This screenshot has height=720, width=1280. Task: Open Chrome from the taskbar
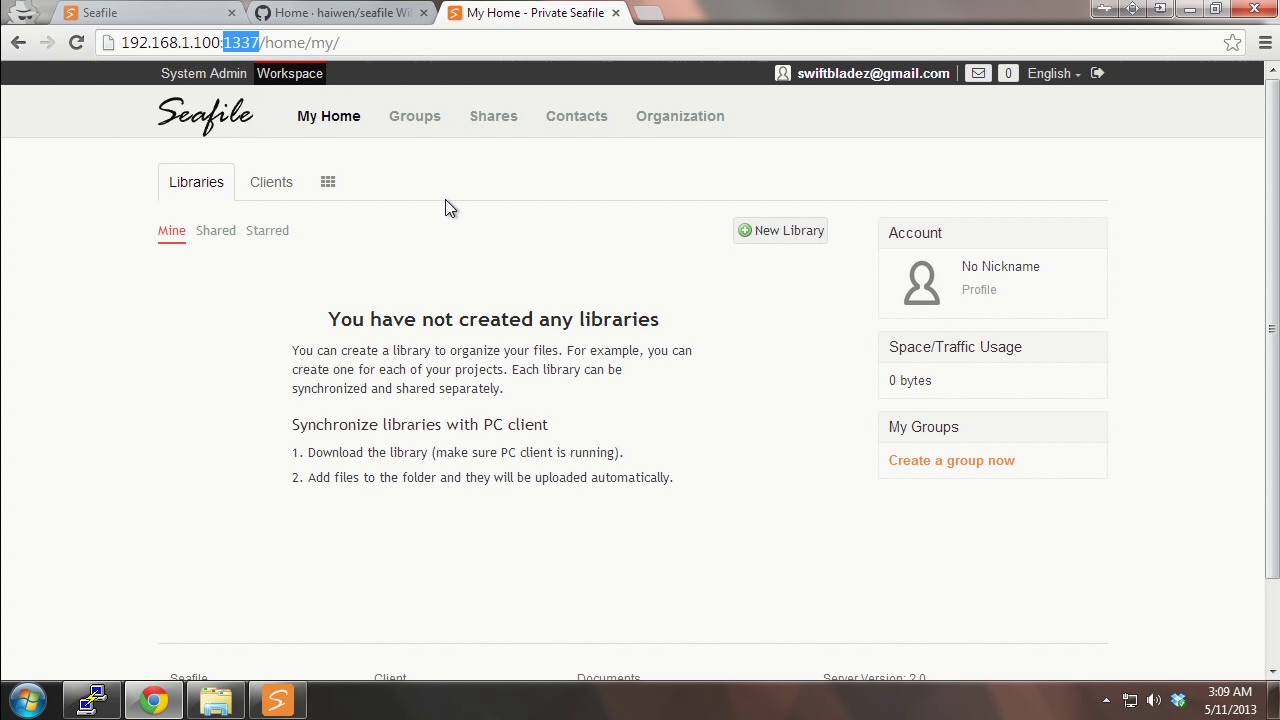point(154,700)
